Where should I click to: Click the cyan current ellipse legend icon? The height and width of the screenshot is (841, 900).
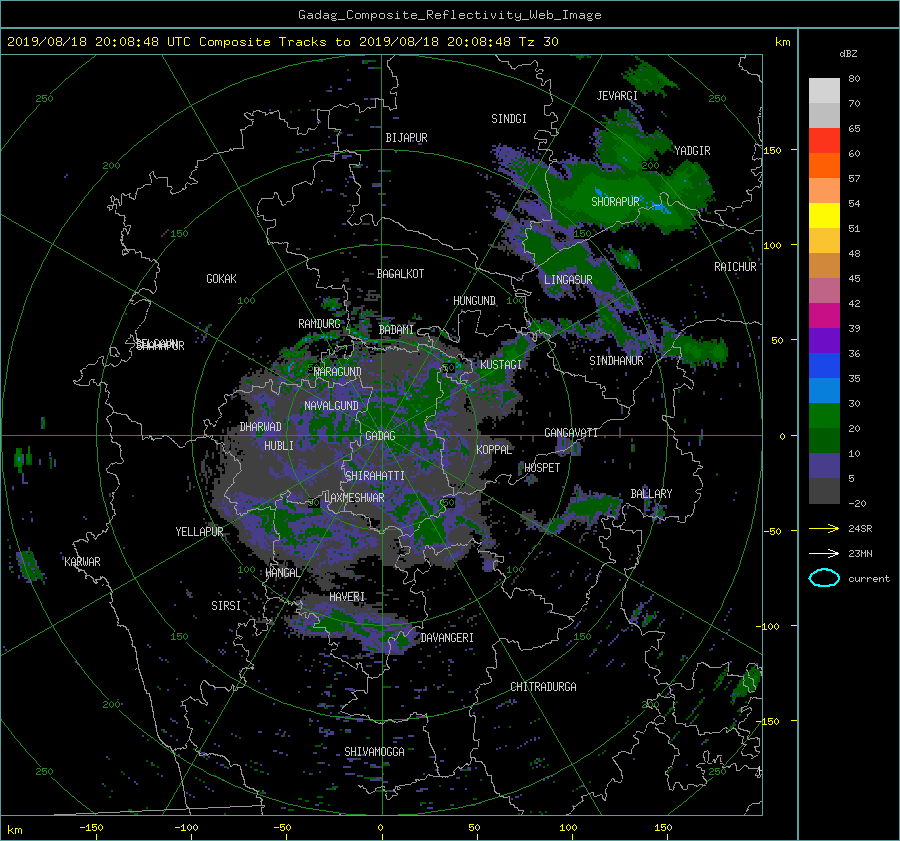tap(824, 578)
